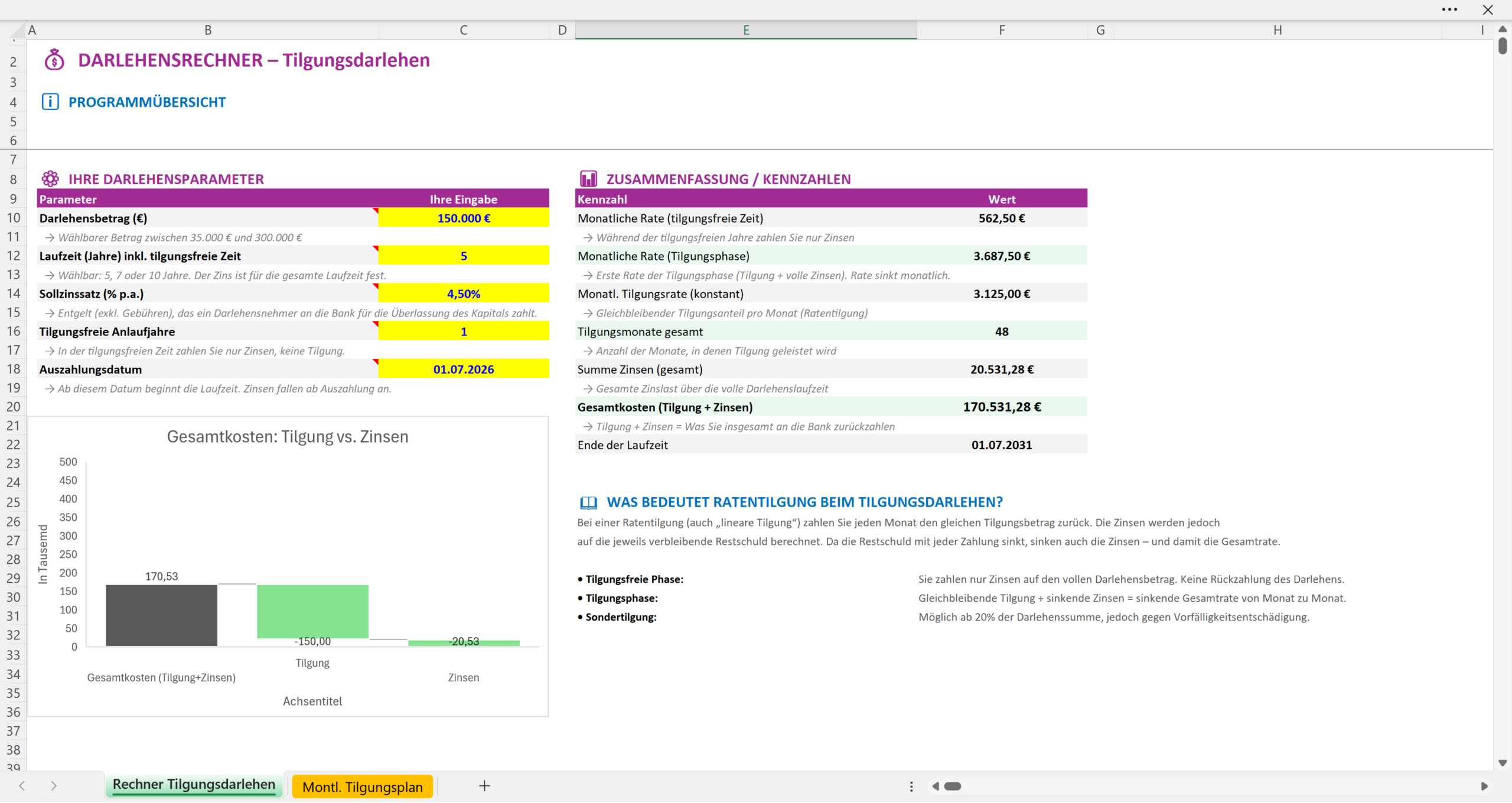Image resolution: width=1512 pixels, height=803 pixels.
Task: Select column E header
Action: pyautogui.click(x=745, y=30)
